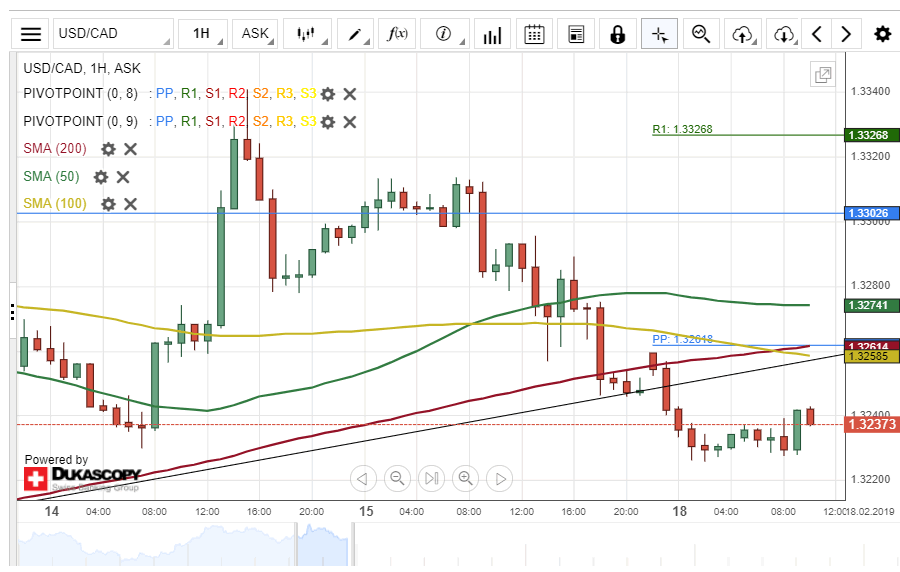Click the date 18 on time axis

pos(680,511)
